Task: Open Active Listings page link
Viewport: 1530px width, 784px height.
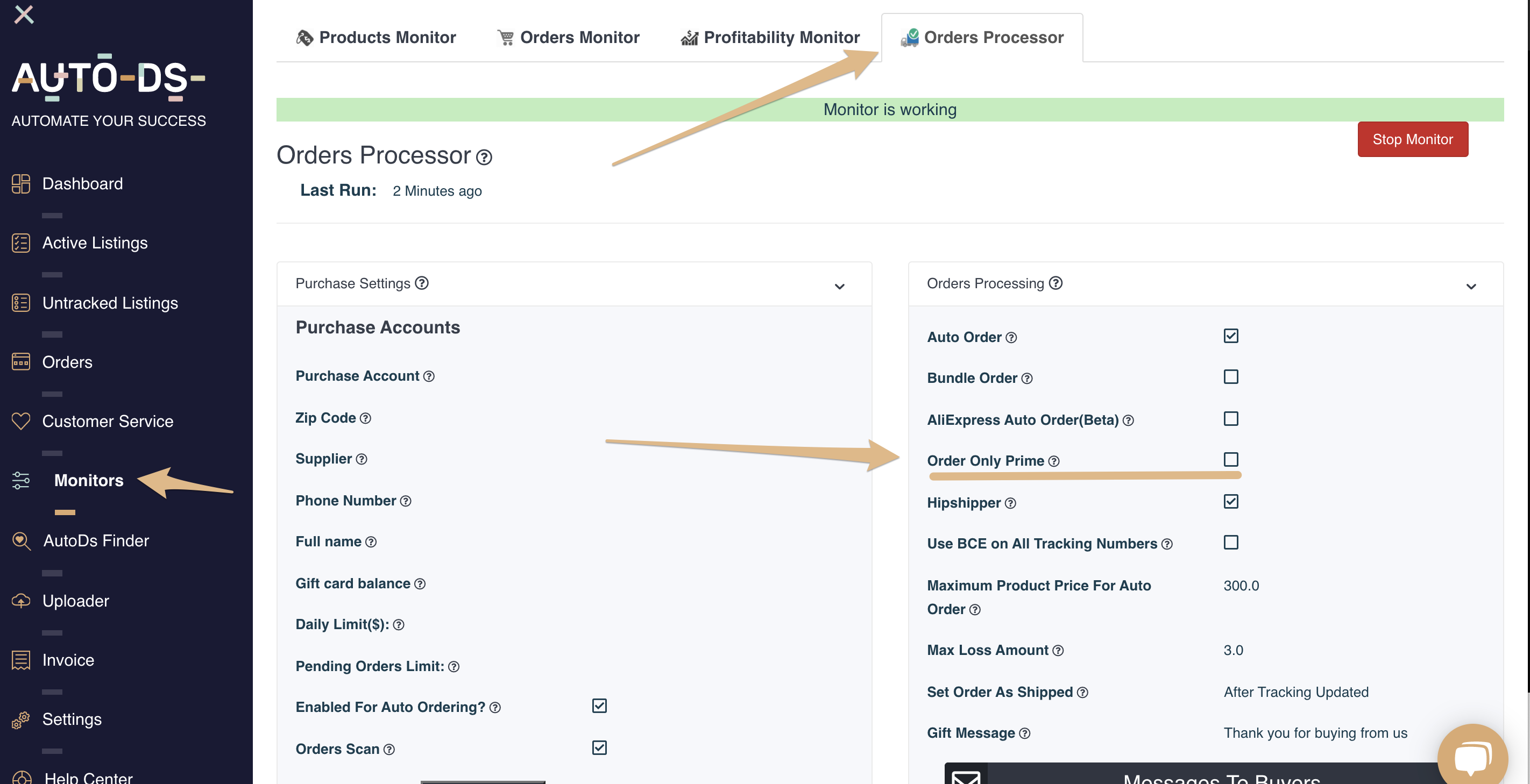Action: coord(95,243)
